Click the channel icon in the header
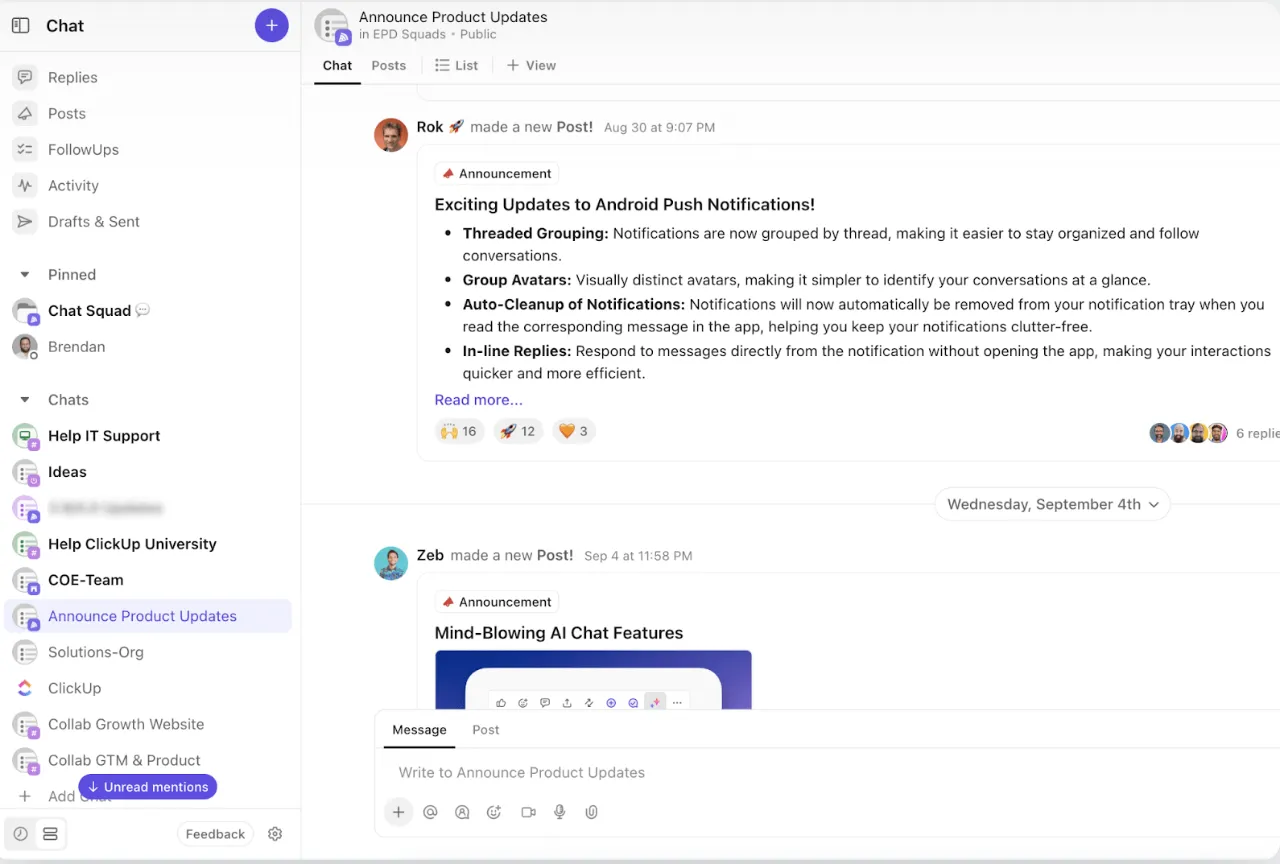Viewport: 1280px width, 864px height. pyautogui.click(x=332, y=26)
